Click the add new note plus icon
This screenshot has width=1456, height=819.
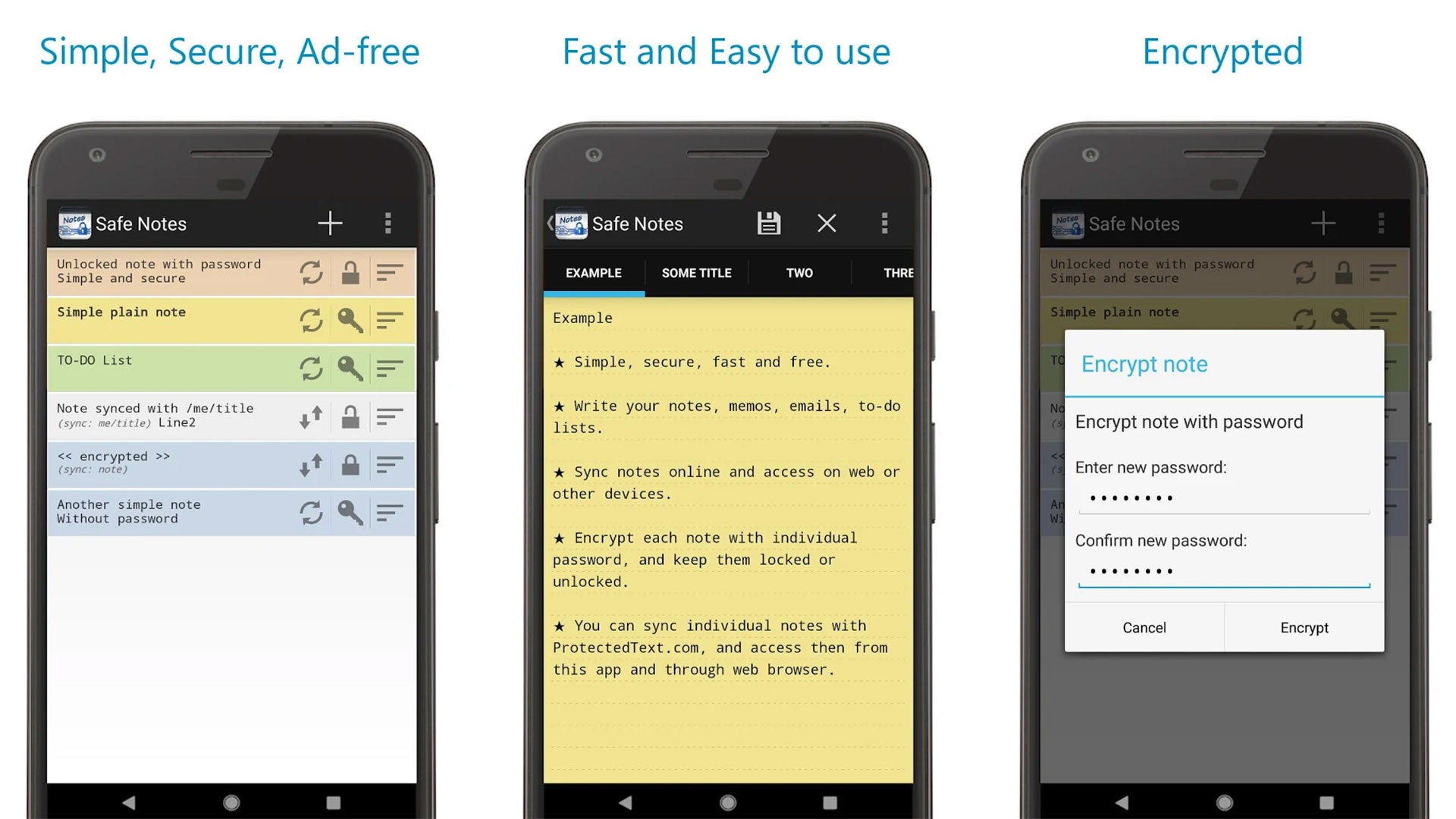click(x=330, y=222)
